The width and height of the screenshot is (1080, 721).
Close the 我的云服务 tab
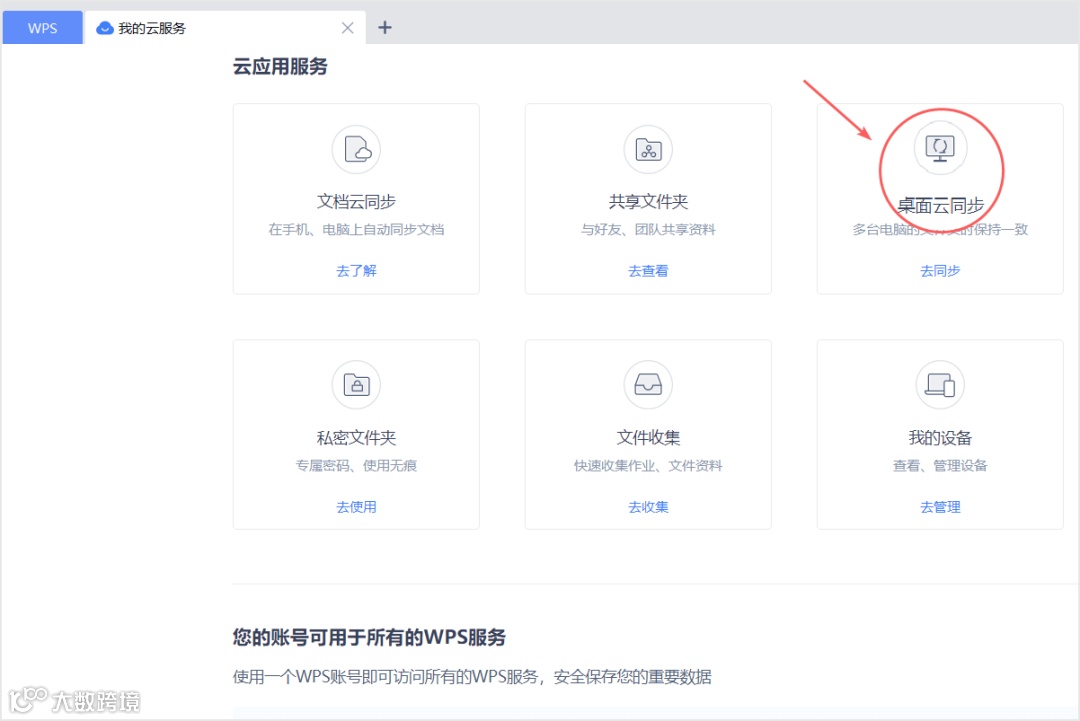tap(348, 28)
